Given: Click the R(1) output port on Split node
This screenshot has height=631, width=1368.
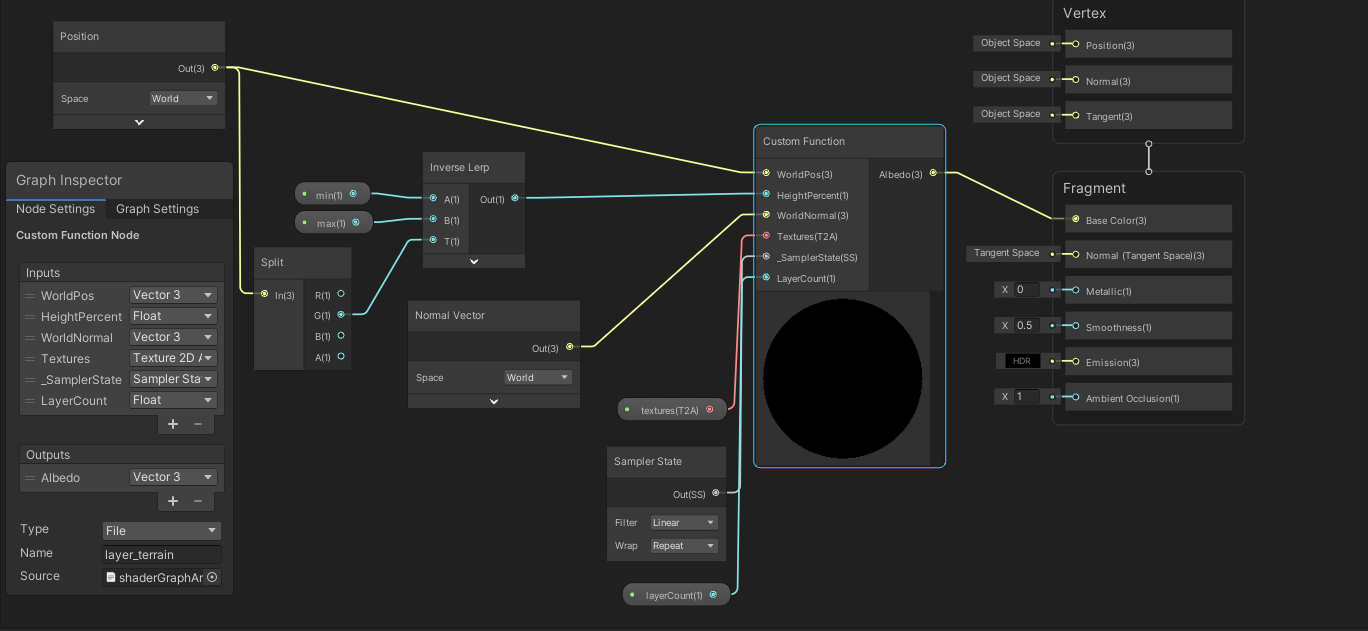Looking at the screenshot, I should pos(341,295).
